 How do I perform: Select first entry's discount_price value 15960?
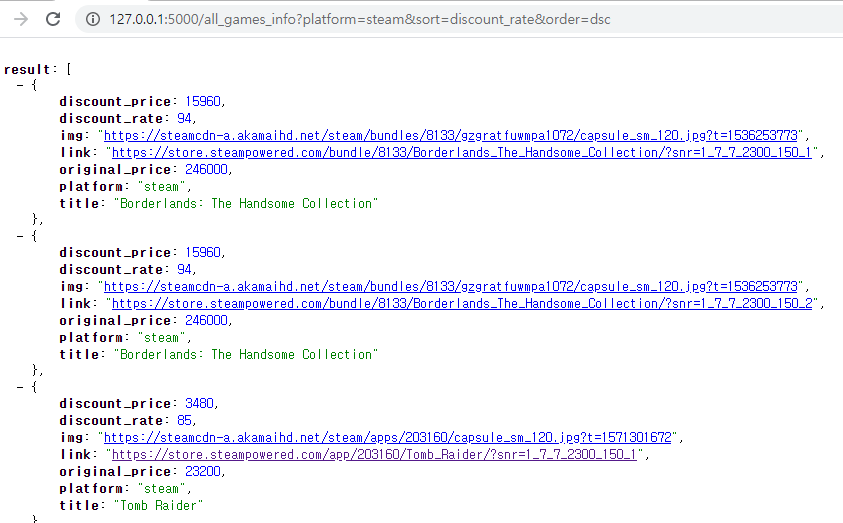(203, 102)
